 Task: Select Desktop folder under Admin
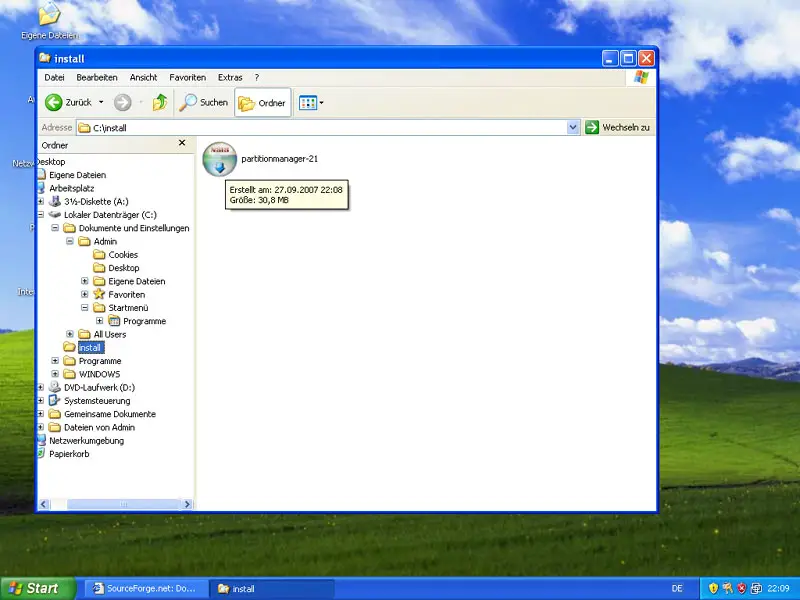123,268
